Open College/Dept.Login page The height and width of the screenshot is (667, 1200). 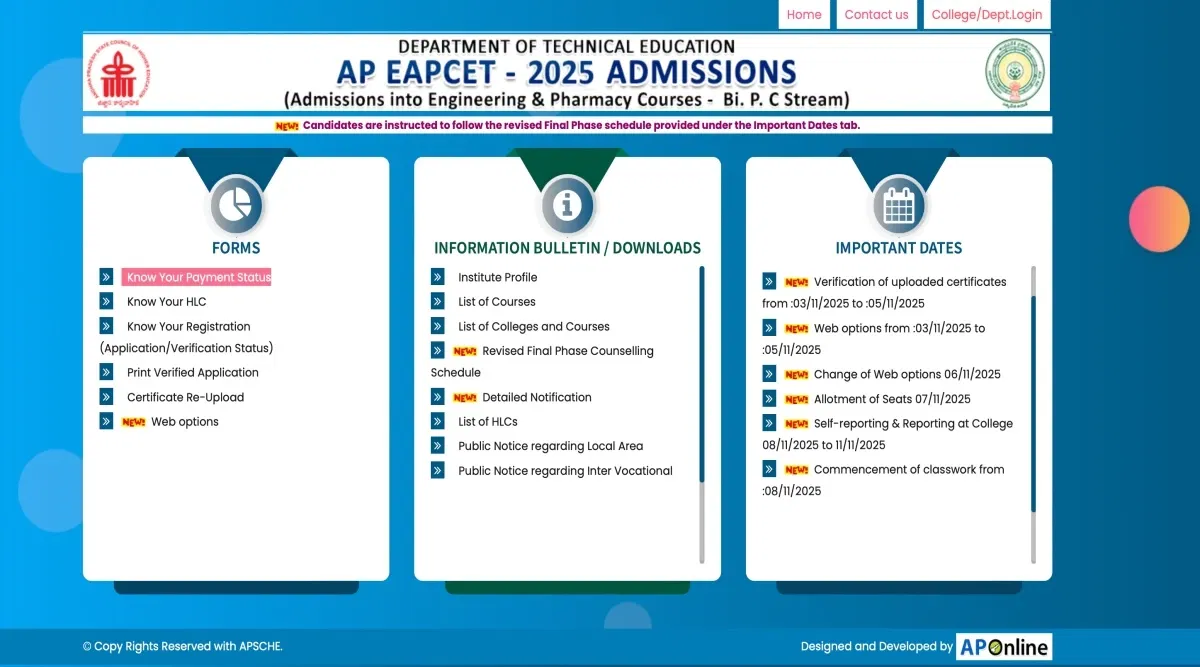[986, 15]
